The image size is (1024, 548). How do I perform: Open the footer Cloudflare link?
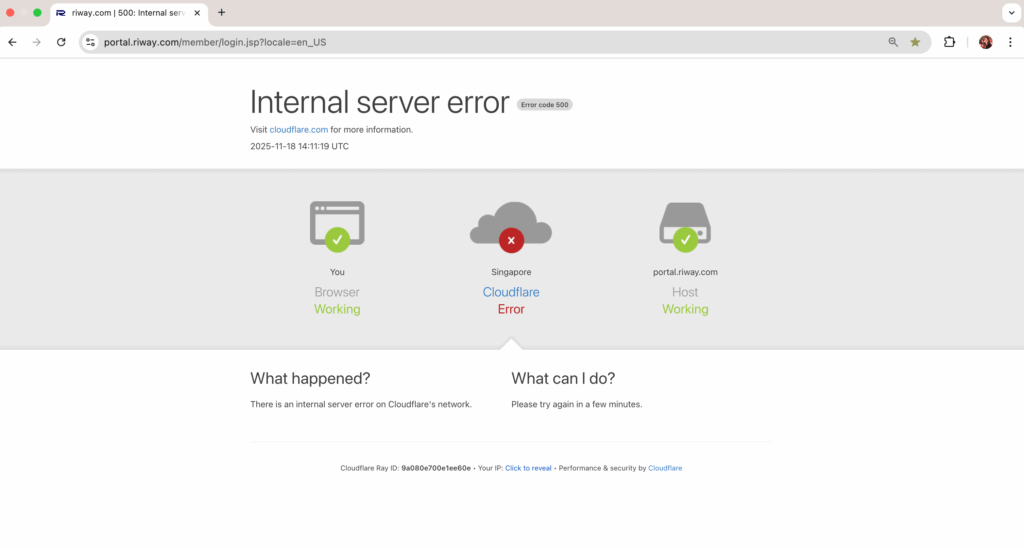pos(665,468)
